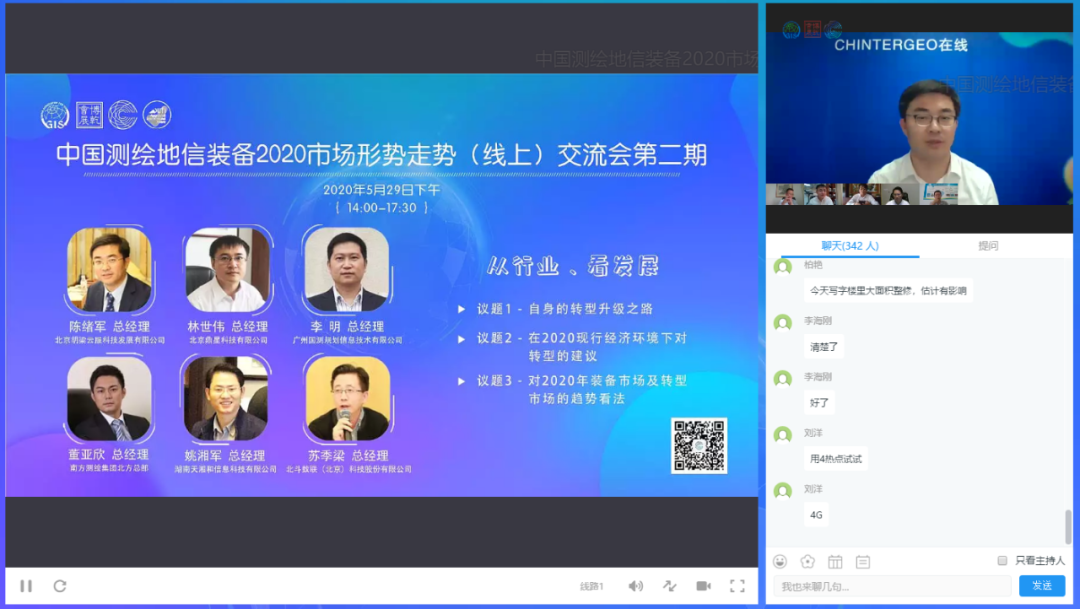Click the QR code on the slide
Screen dimensions: 1080x609
point(698,445)
